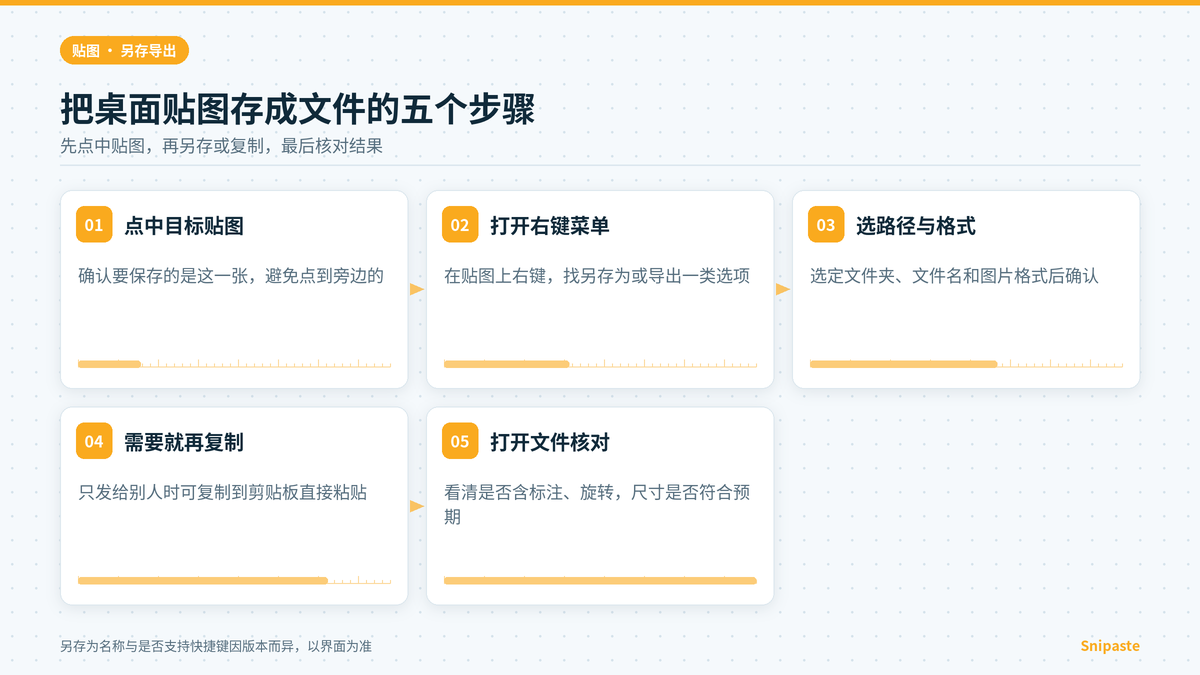Click the progress bar in step 03 card
1200x675 pixels.
pos(966,364)
